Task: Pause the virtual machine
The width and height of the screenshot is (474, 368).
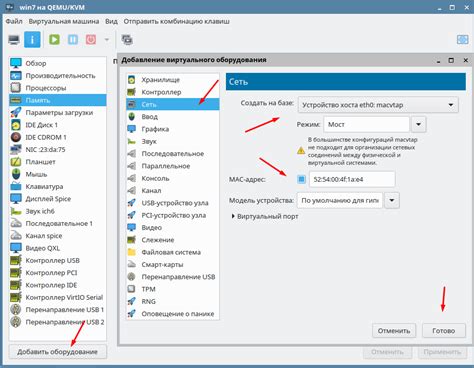Action: 73,40
